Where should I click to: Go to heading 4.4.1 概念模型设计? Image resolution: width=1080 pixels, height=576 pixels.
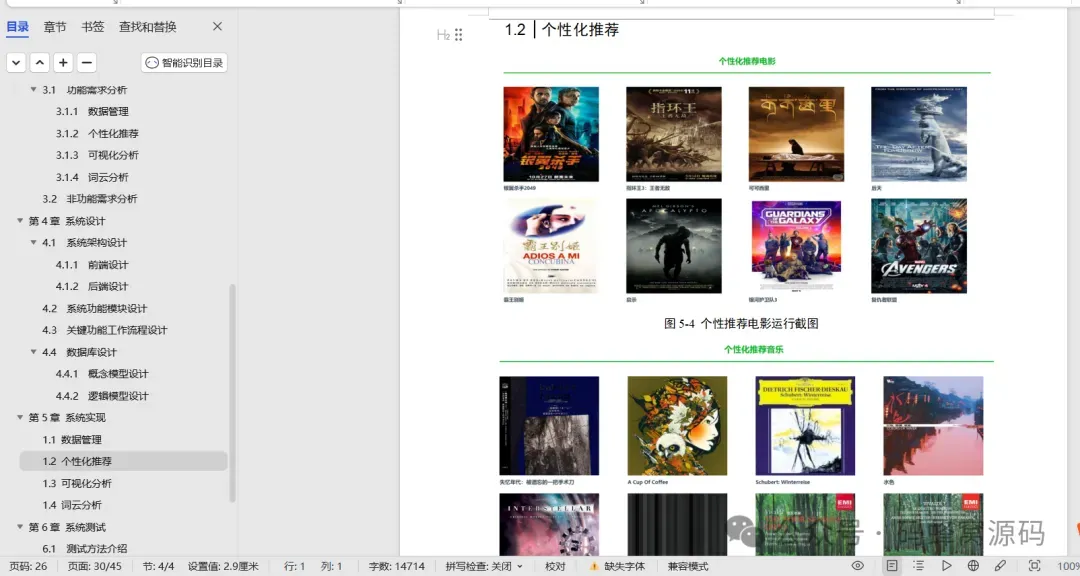coord(102,374)
